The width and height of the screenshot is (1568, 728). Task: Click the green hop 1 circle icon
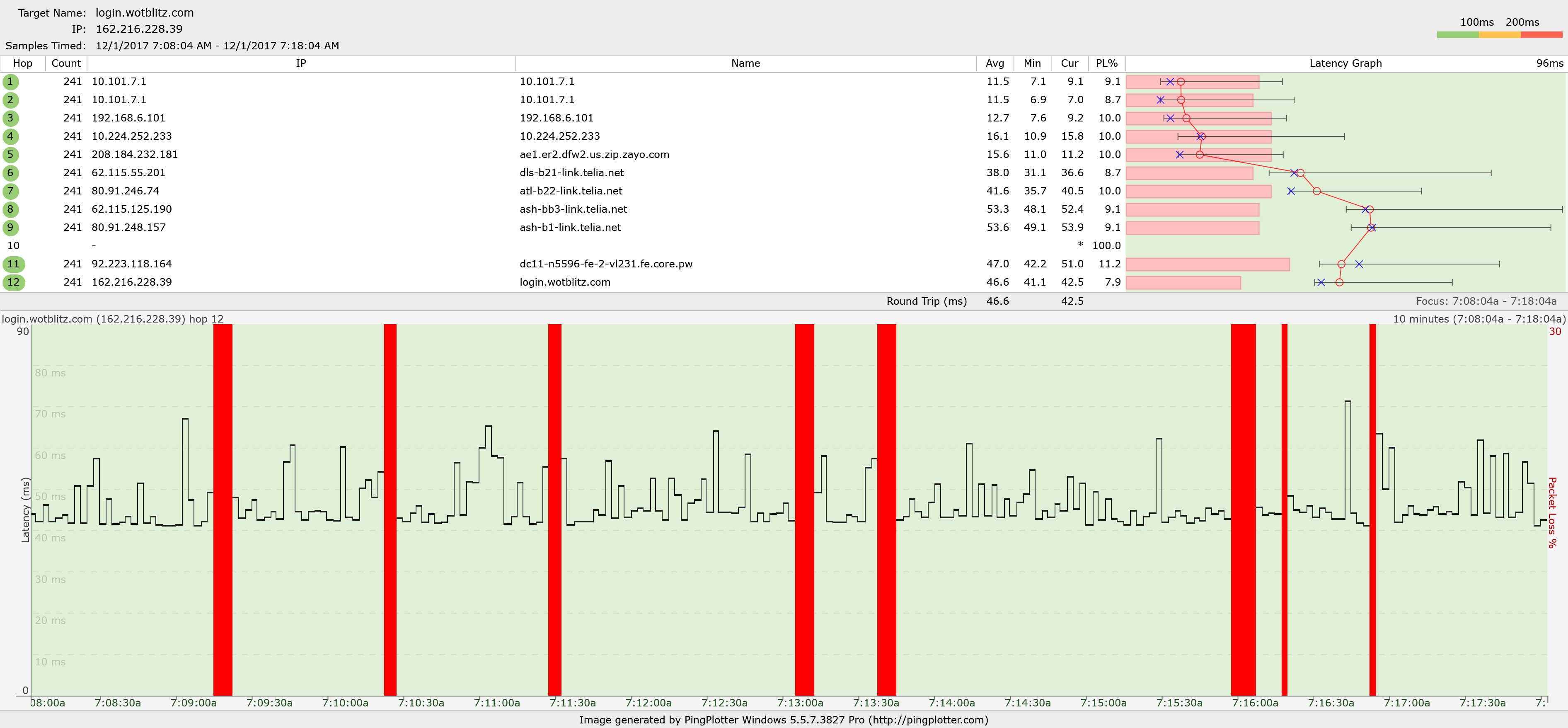(10, 82)
